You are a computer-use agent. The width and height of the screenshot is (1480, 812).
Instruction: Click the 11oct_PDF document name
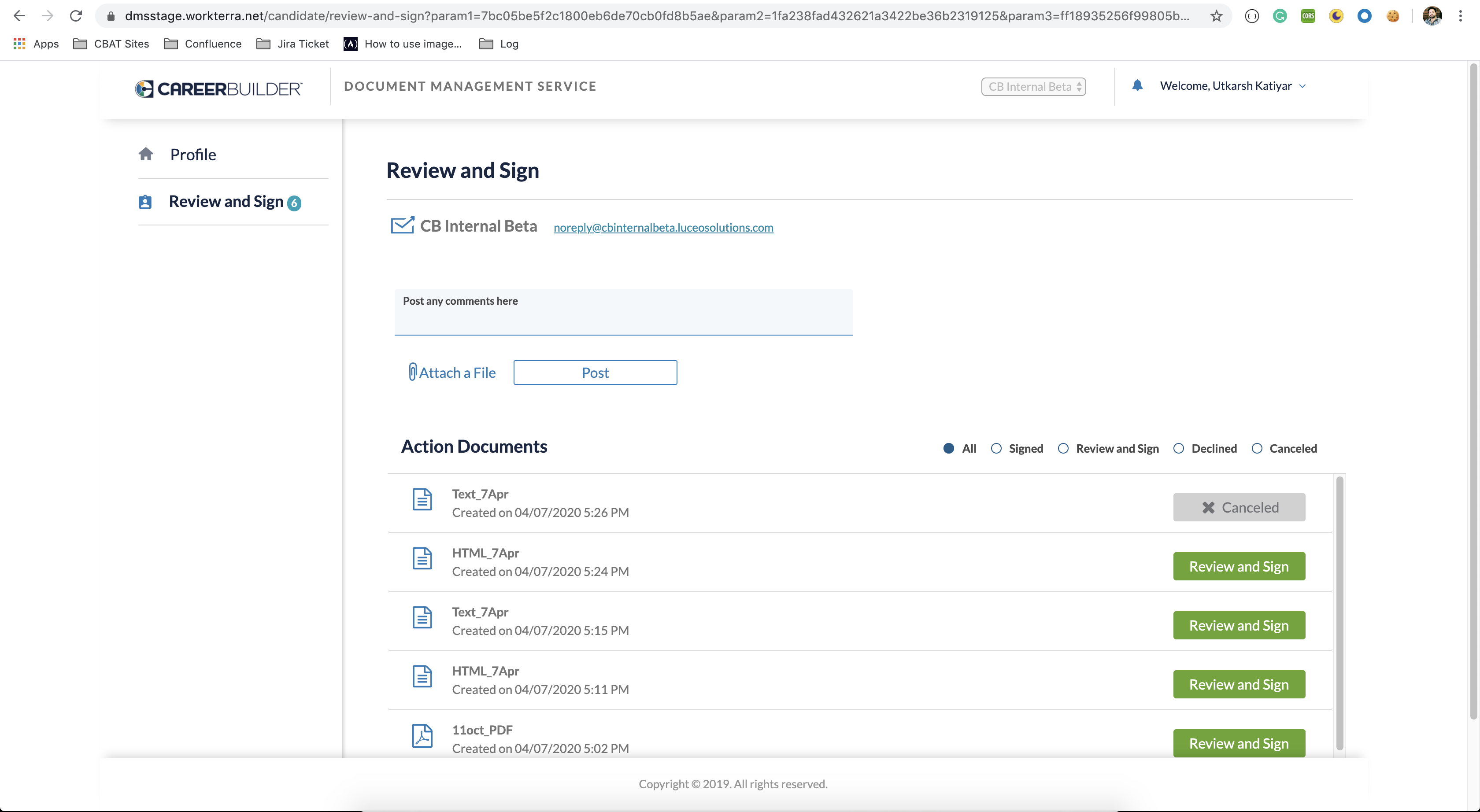click(482, 730)
